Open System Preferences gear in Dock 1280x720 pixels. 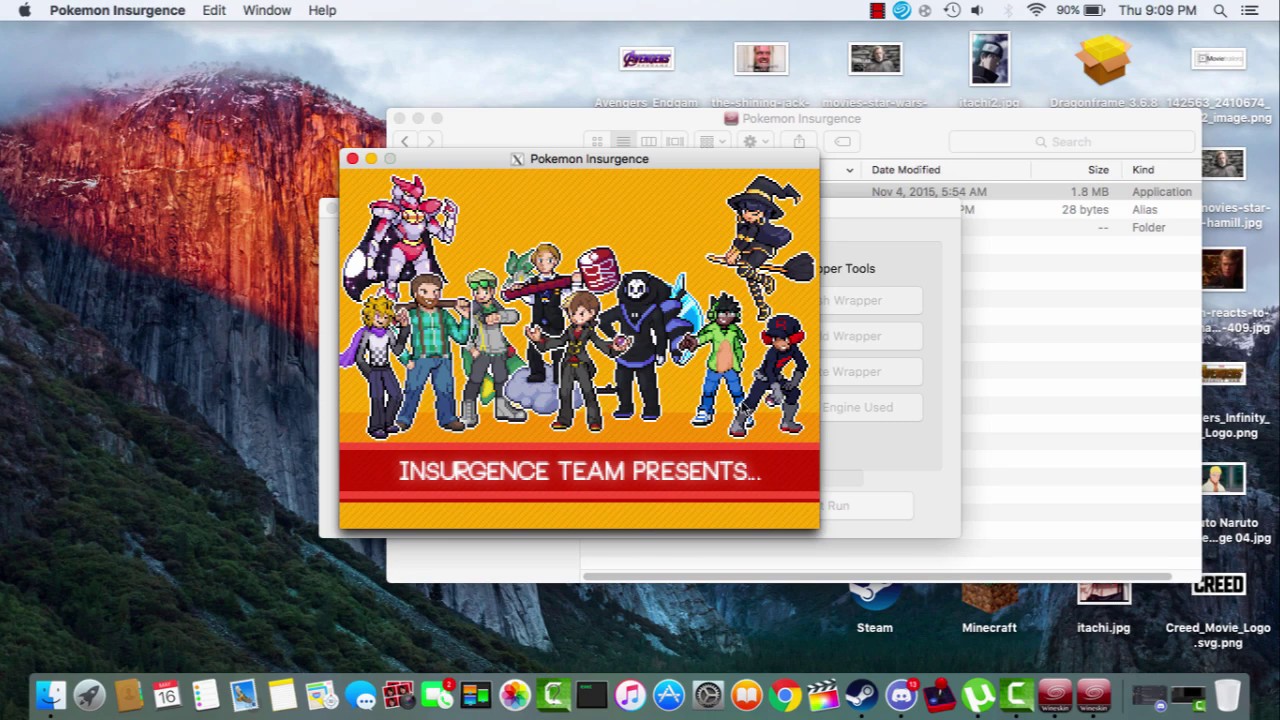[x=708, y=695]
